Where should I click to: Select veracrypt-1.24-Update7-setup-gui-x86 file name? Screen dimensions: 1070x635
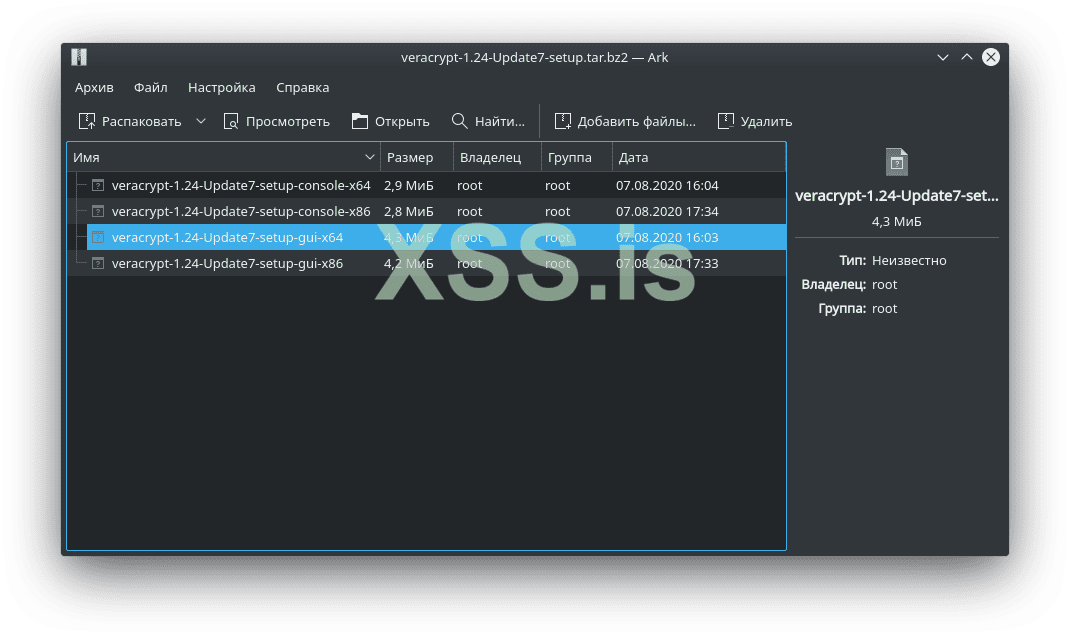(227, 263)
